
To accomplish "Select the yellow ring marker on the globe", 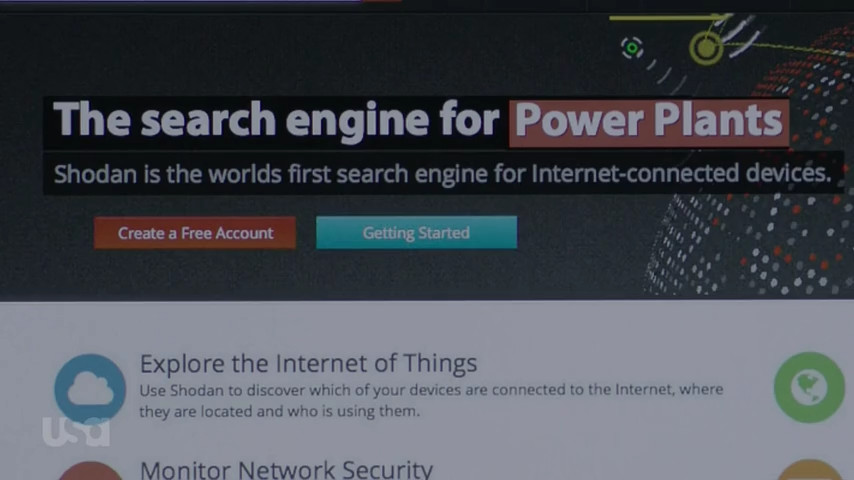I will pyautogui.click(x=706, y=48).
